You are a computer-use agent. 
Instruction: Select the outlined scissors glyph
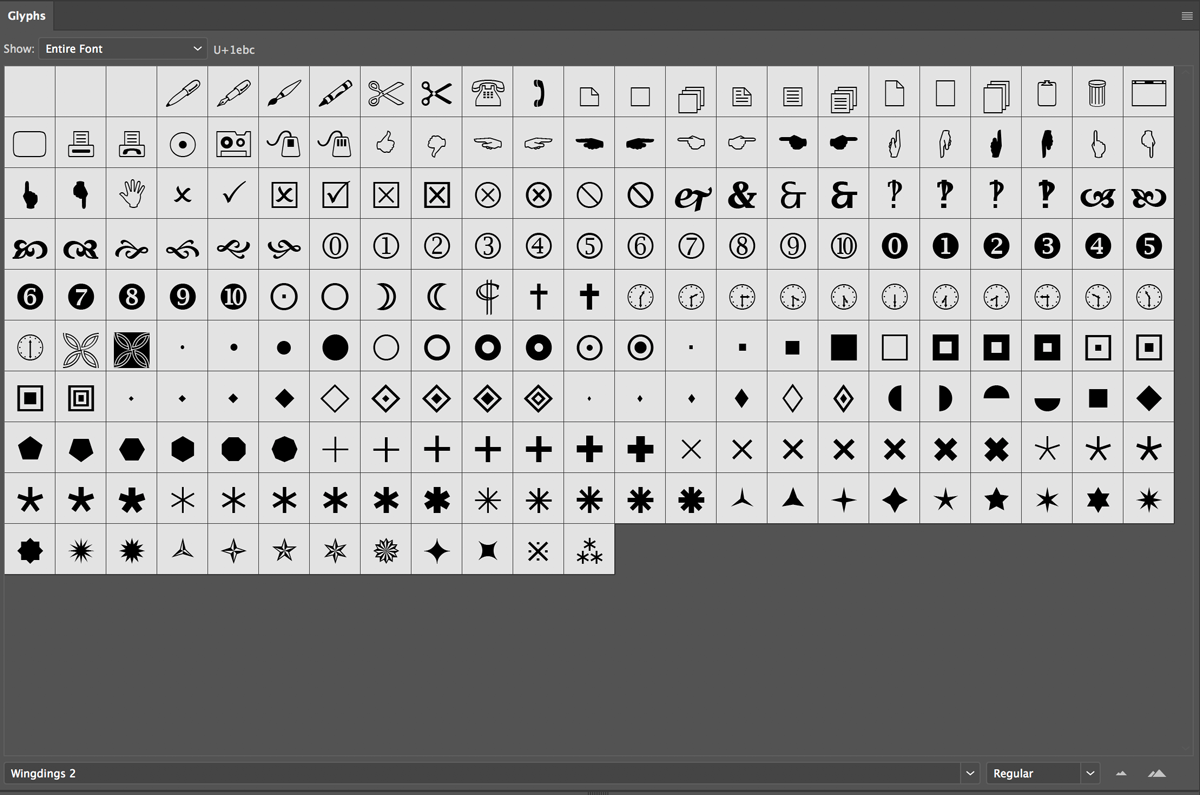(386, 93)
